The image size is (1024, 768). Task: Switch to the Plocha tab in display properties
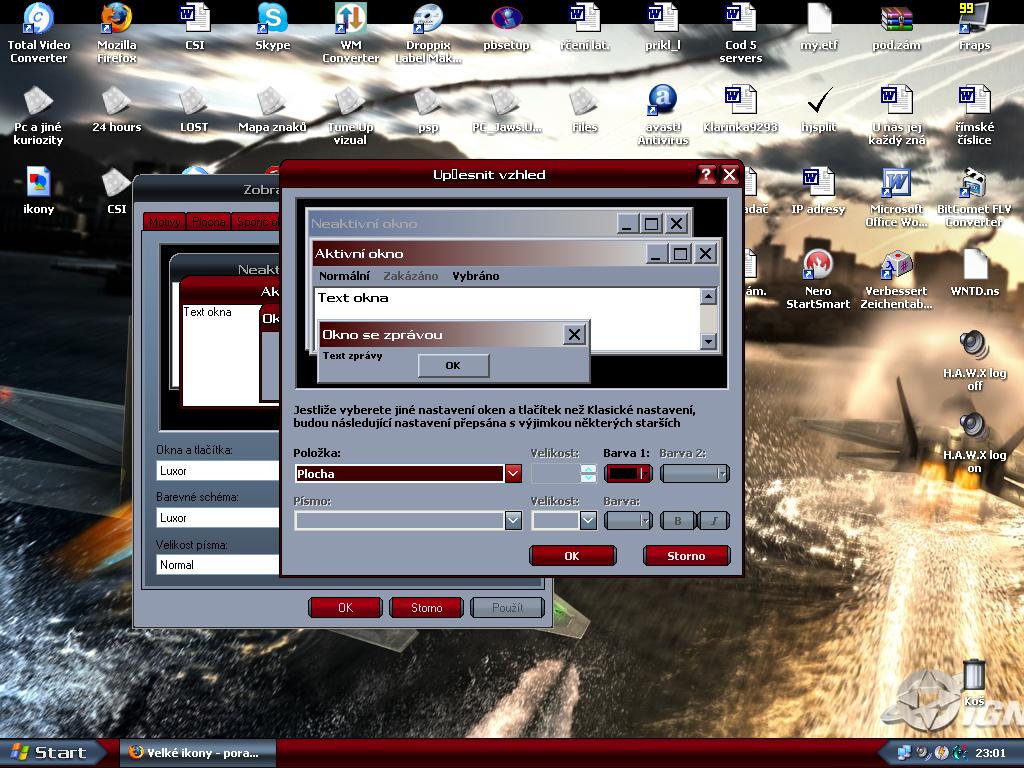point(209,222)
